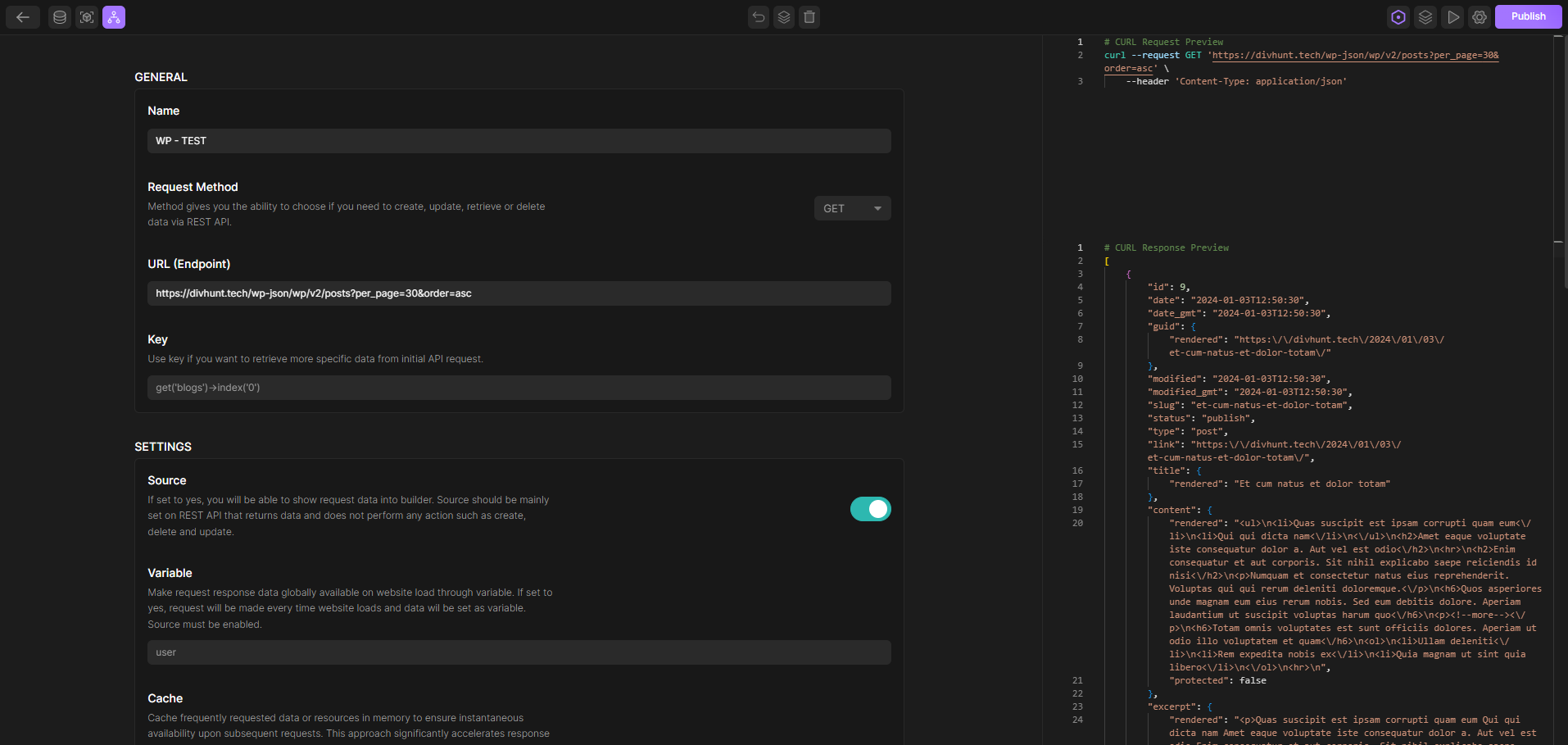Undo last change with curved arrow
This screenshot has width=1568, height=745.
759,17
